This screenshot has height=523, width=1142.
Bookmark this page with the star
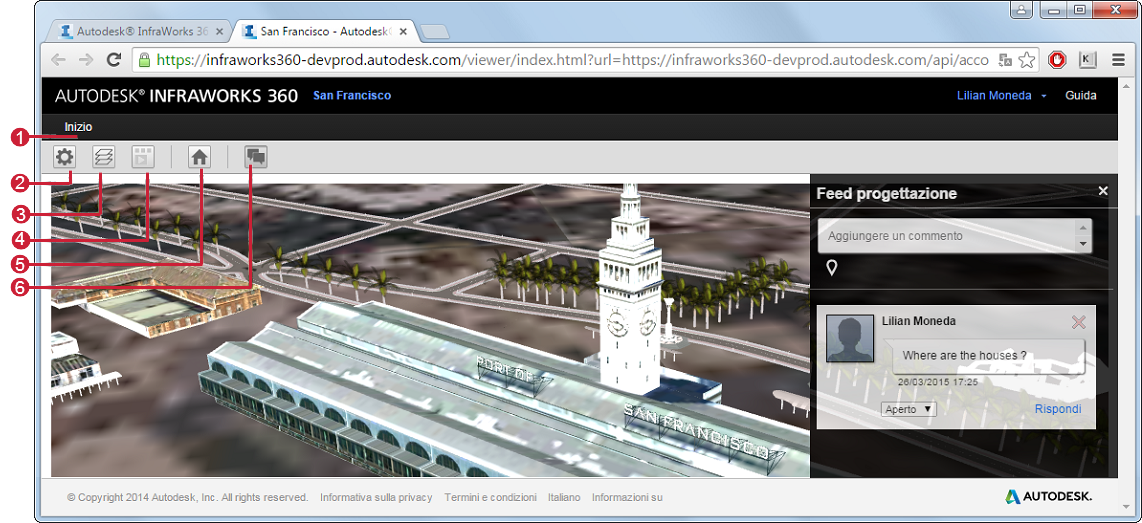(1027, 60)
